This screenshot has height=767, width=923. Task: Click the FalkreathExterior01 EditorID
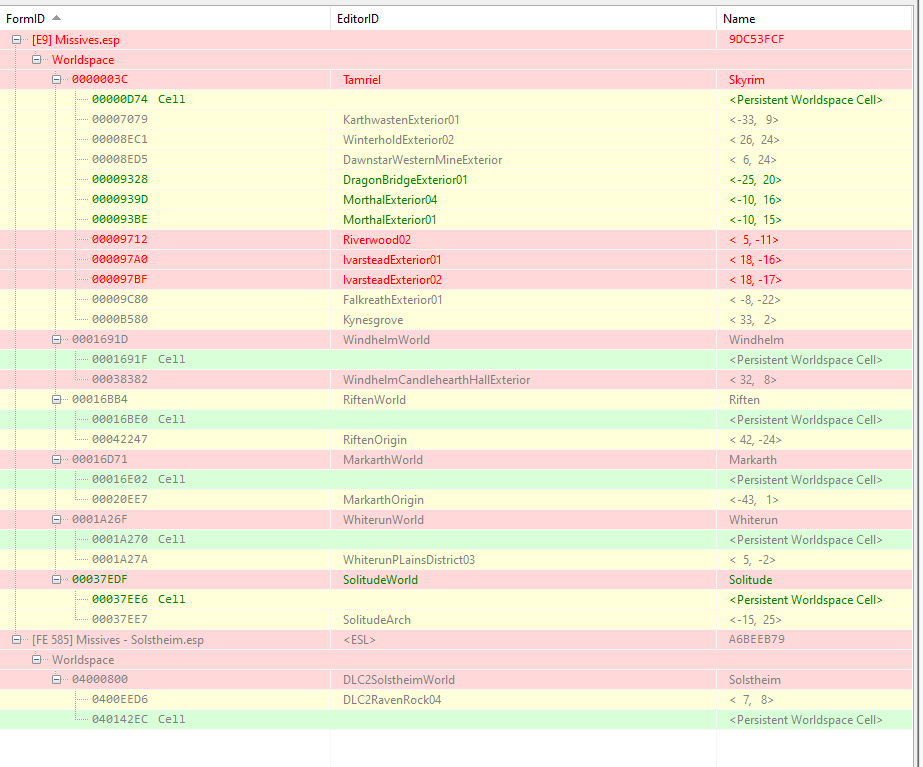(393, 300)
